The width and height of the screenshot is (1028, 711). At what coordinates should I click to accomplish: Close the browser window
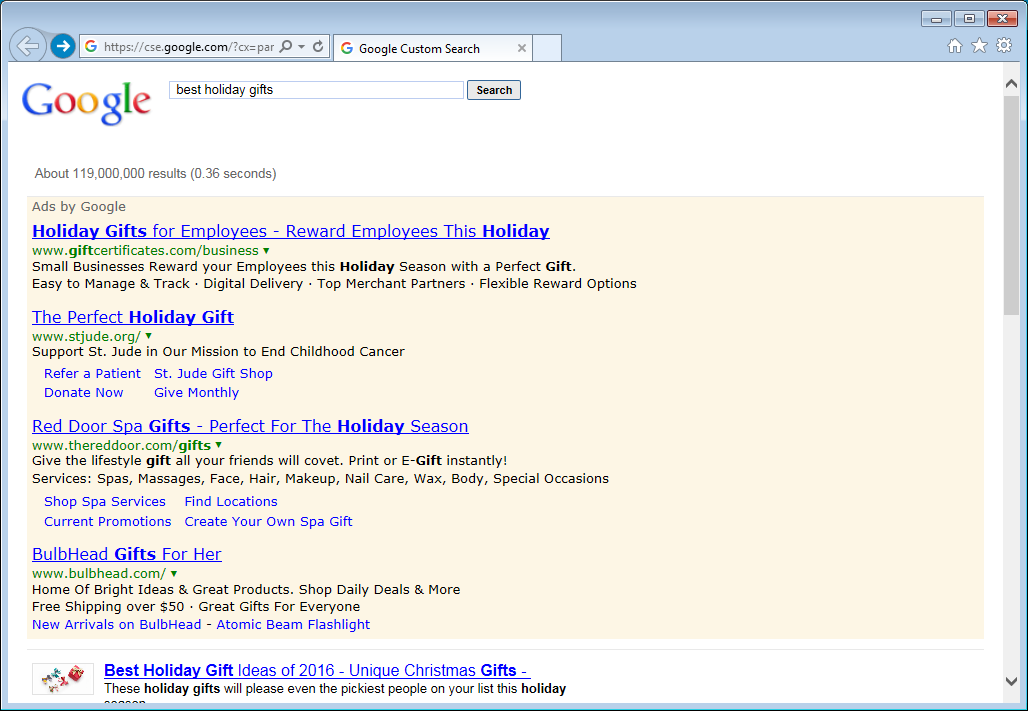1002,18
